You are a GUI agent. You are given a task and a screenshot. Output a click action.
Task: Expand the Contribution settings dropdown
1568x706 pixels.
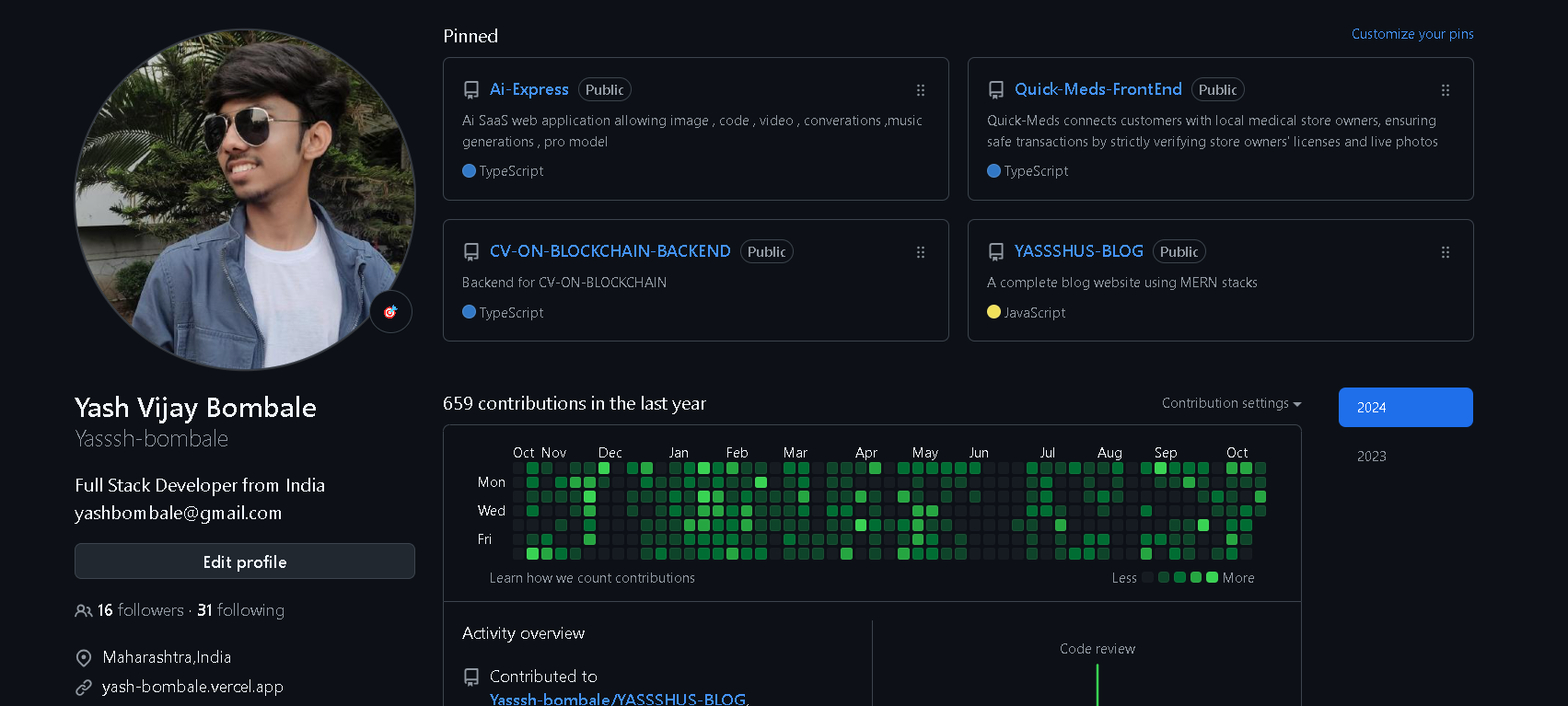click(1231, 403)
